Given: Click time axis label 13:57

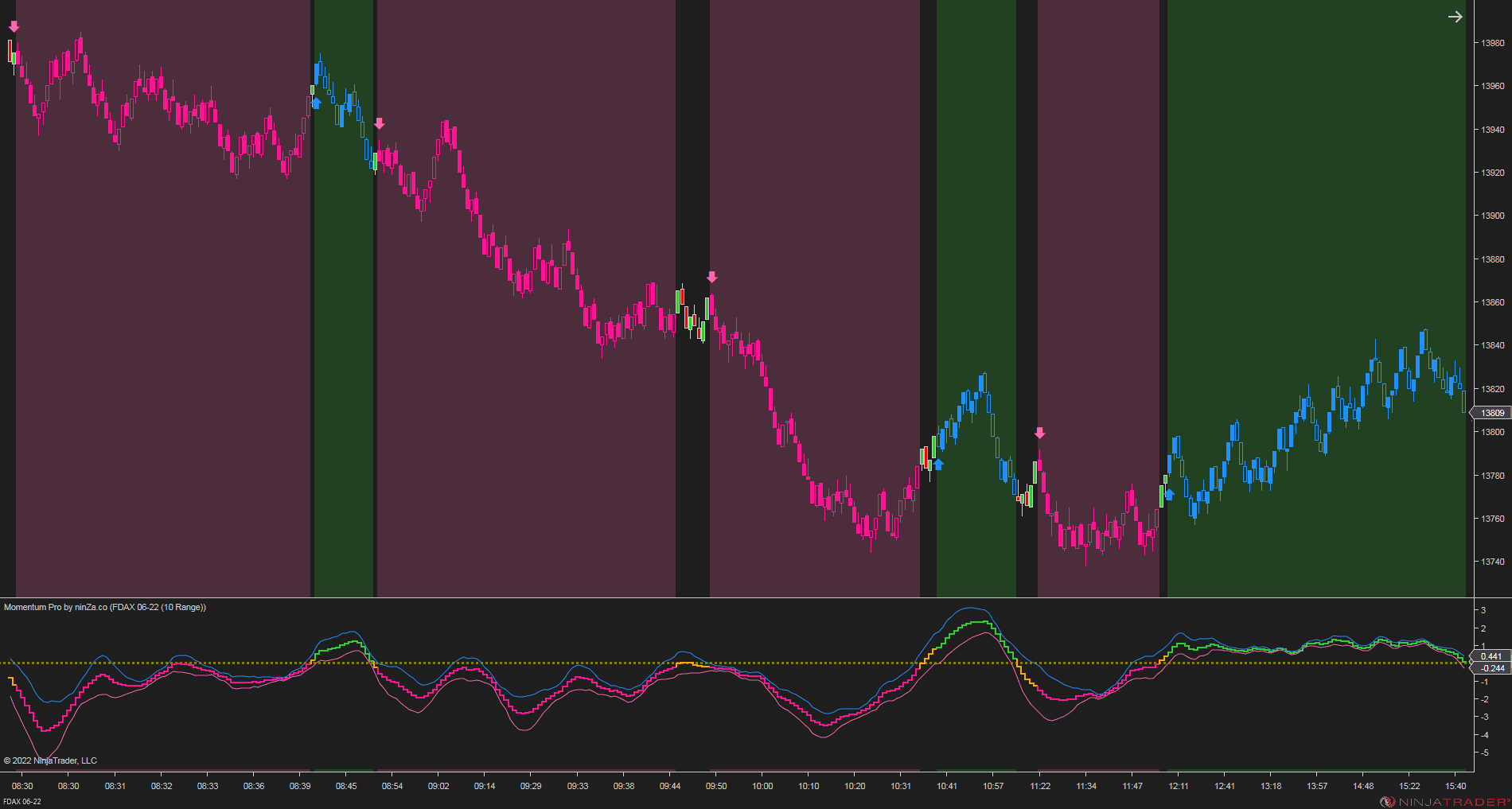Looking at the screenshot, I should [x=1317, y=786].
